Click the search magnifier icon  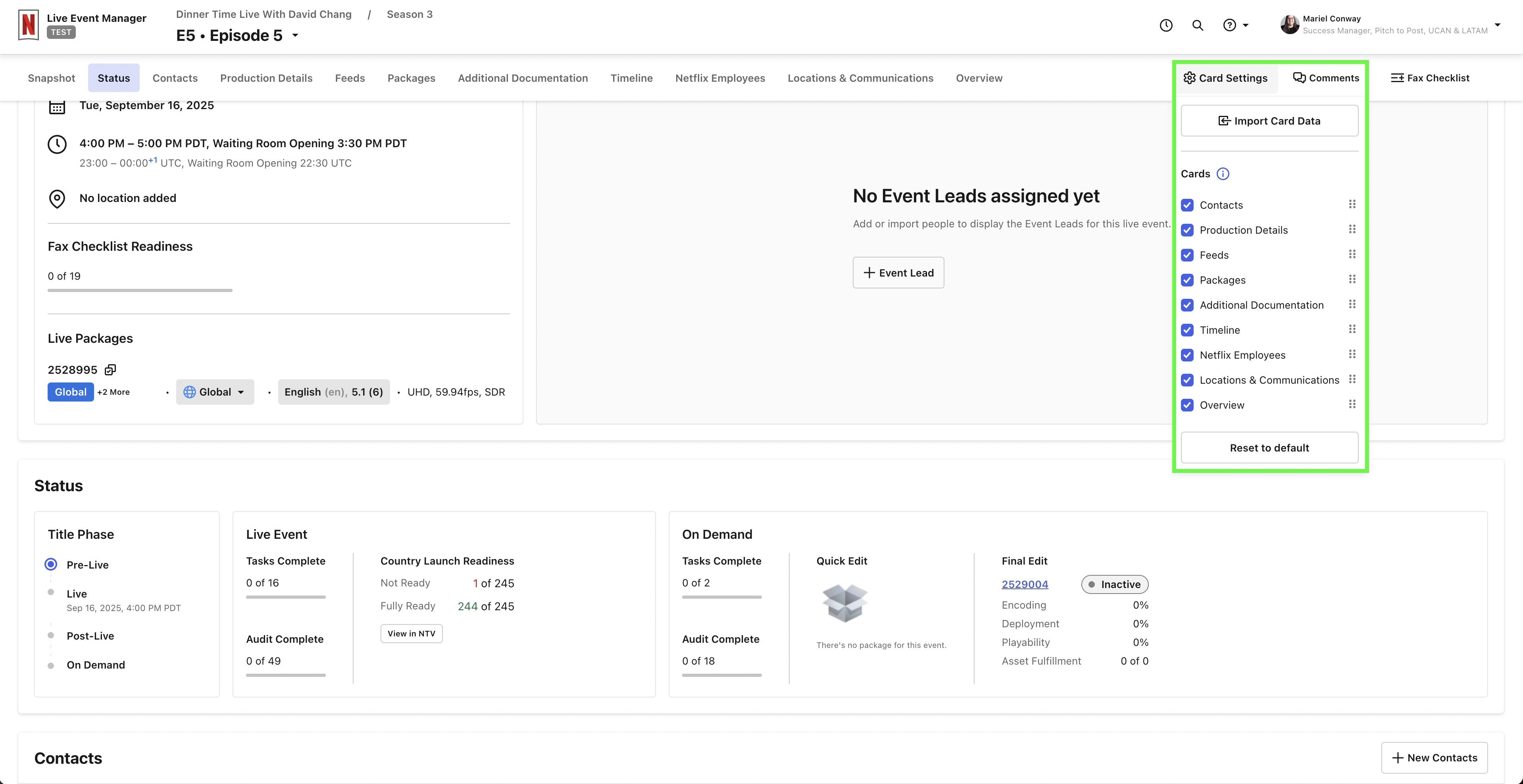(x=1198, y=25)
